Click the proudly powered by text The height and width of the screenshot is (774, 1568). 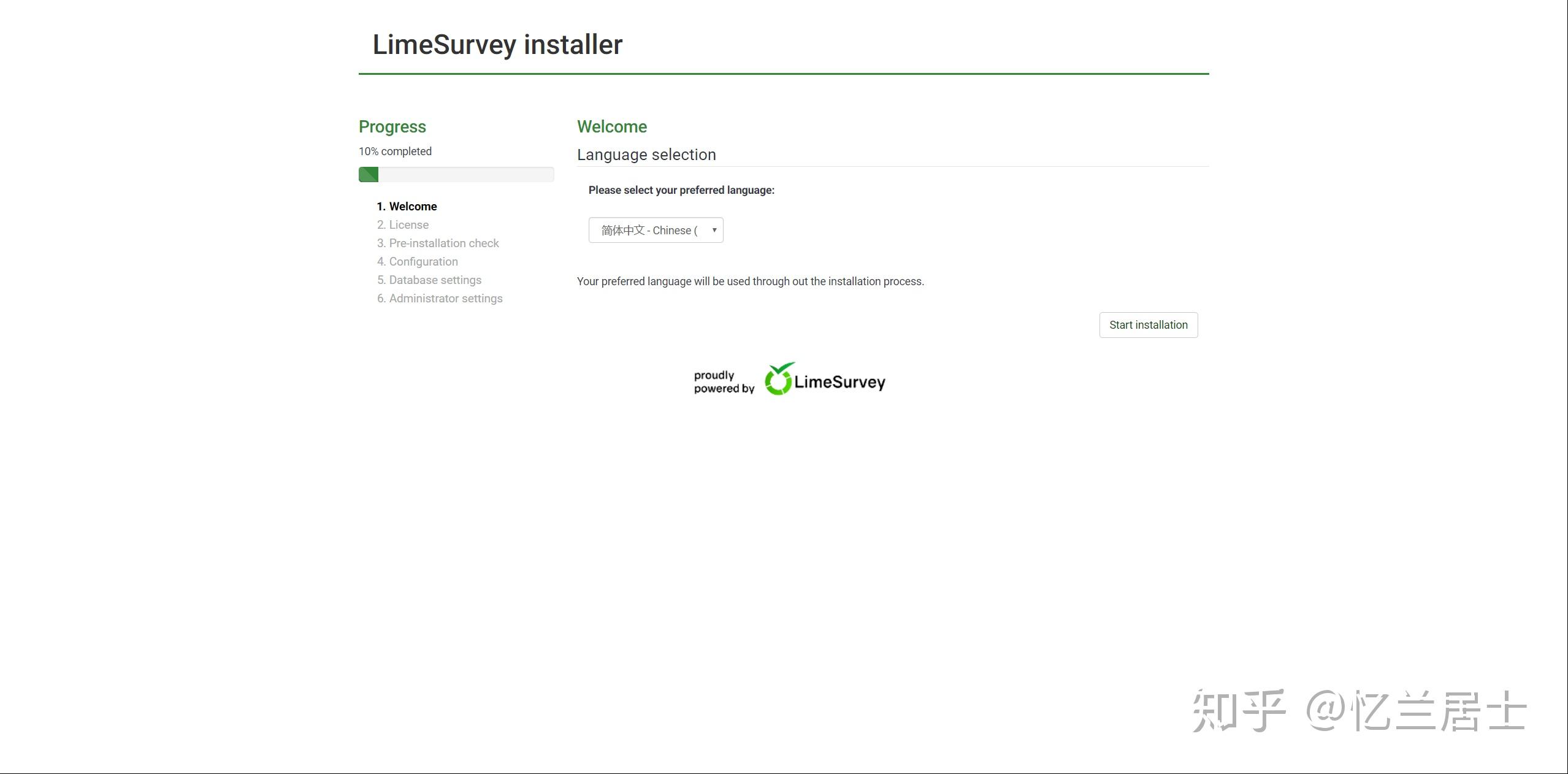click(x=723, y=381)
